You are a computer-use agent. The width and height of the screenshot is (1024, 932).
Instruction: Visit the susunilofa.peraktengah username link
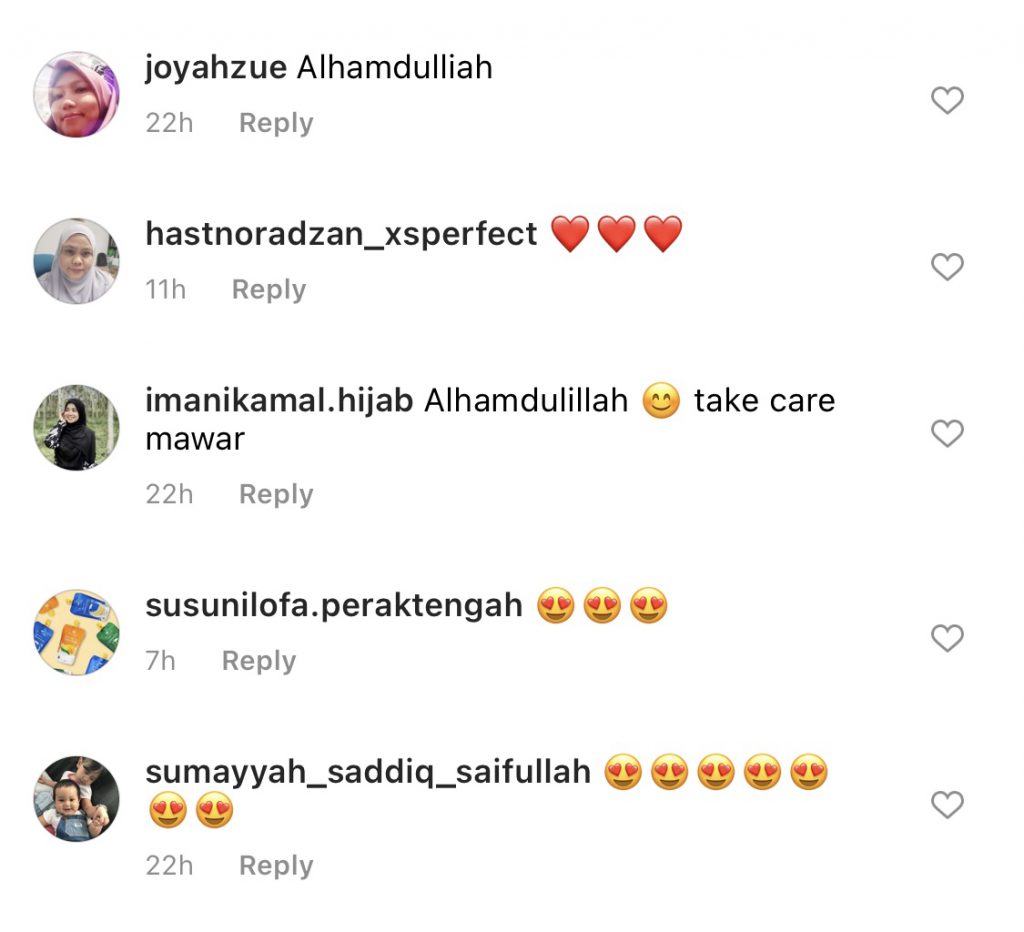point(334,606)
